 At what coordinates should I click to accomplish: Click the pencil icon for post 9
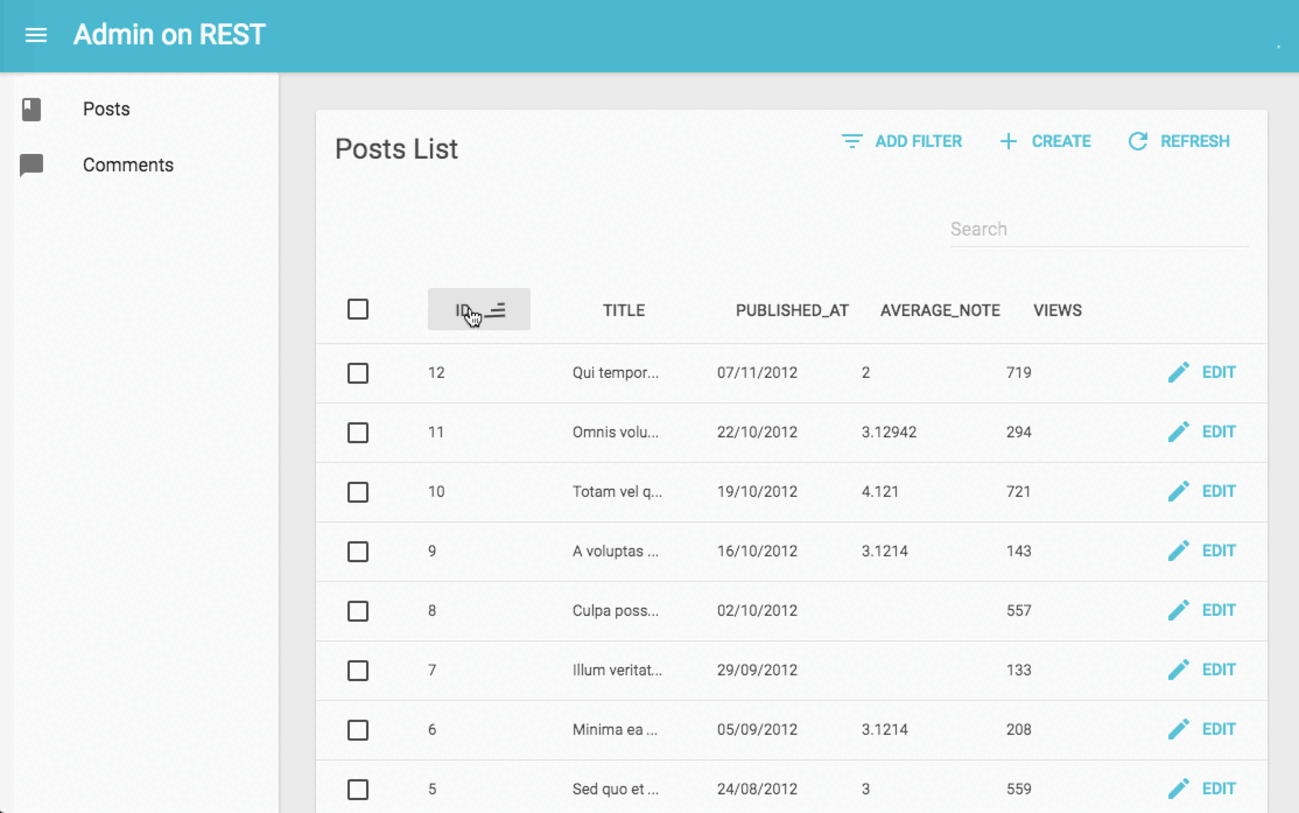(1179, 551)
